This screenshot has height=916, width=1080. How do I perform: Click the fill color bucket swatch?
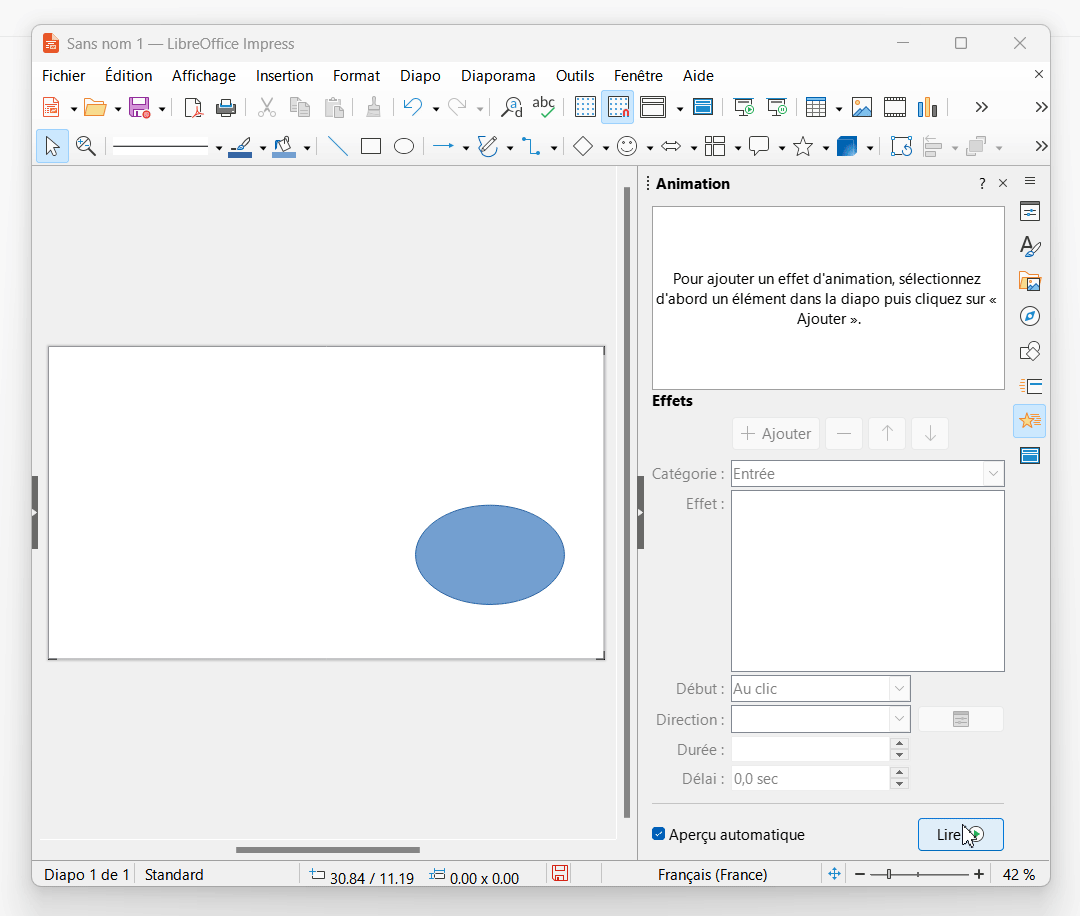(x=284, y=147)
